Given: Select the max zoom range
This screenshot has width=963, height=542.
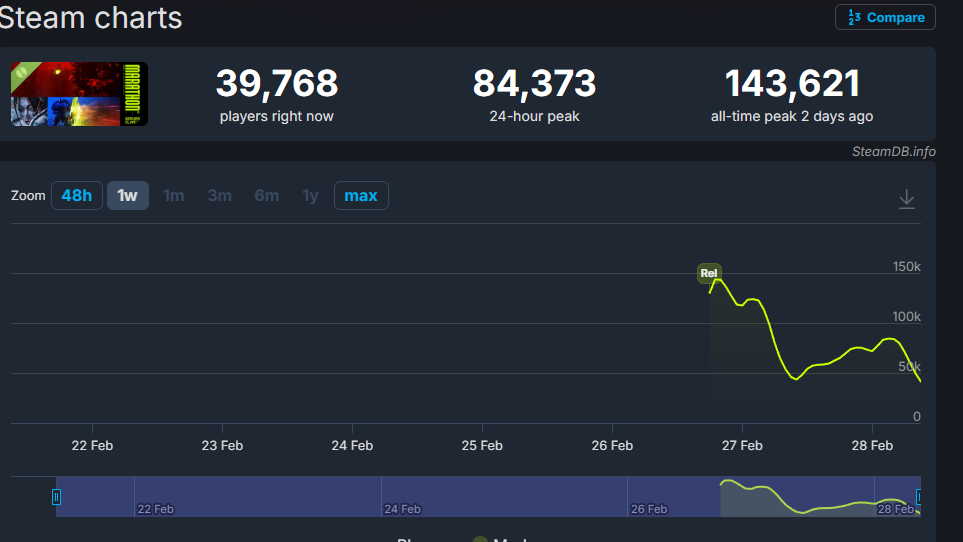Looking at the screenshot, I should (x=361, y=195).
